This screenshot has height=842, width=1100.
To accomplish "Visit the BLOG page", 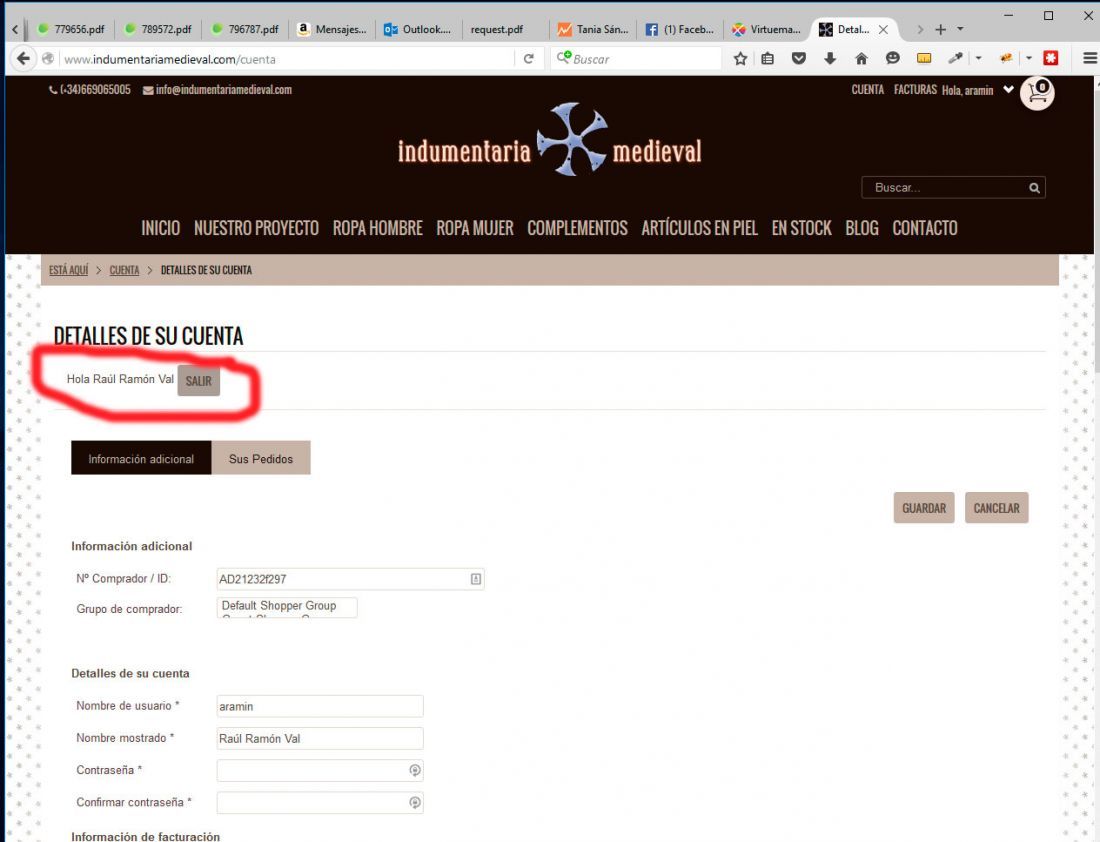I will (861, 228).
